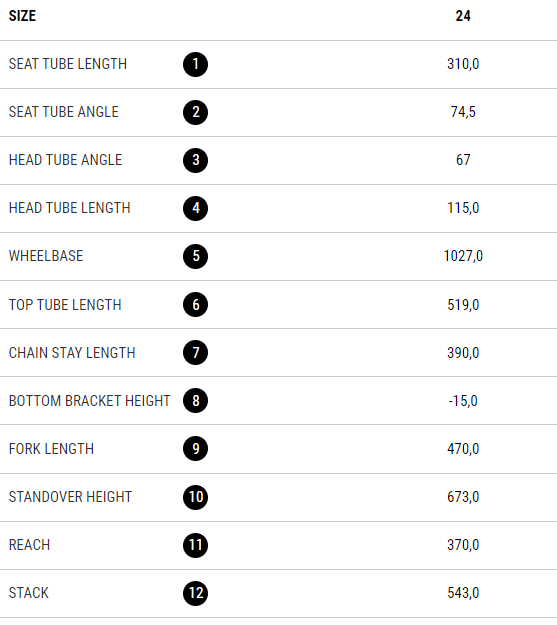The width and height of the screenshot is (557, 625).
Task: Select the size 24 column header
Action: [x=463, y=16]
